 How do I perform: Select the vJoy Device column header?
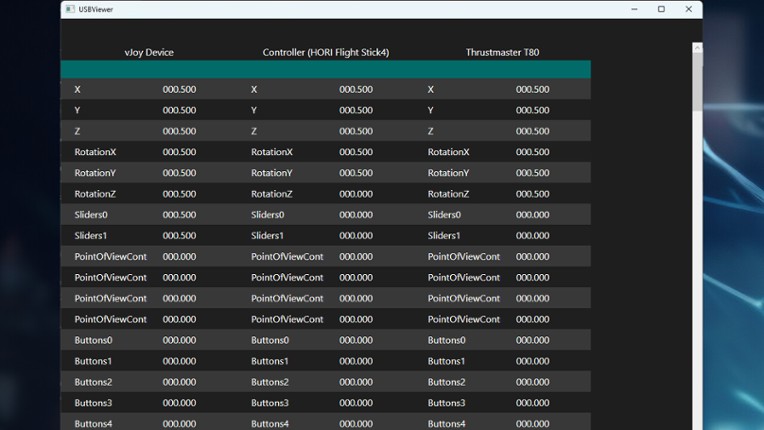149,52
